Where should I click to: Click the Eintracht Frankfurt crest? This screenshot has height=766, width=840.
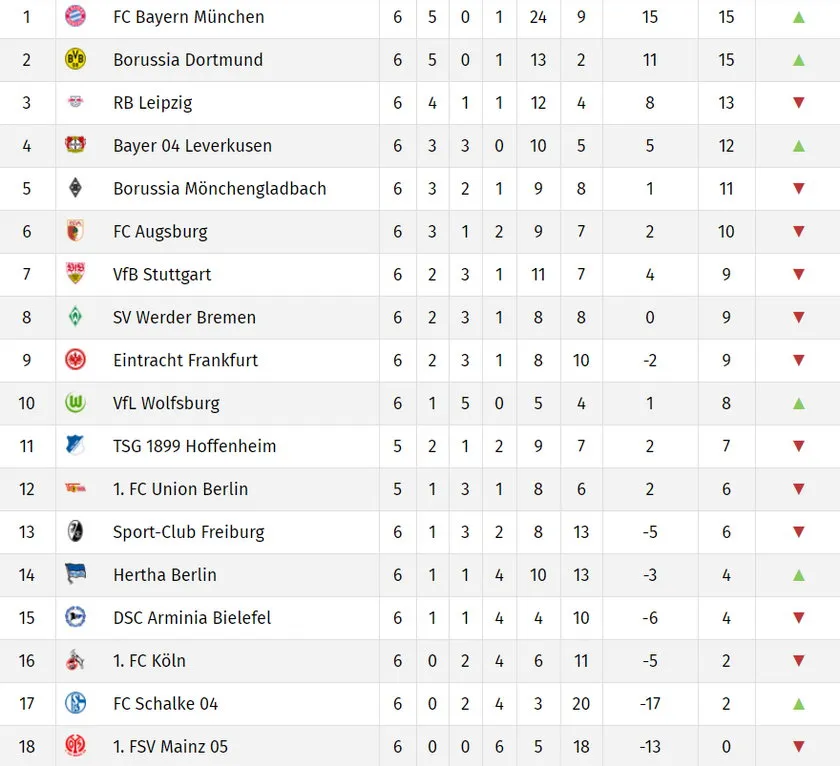click(75, 360)
